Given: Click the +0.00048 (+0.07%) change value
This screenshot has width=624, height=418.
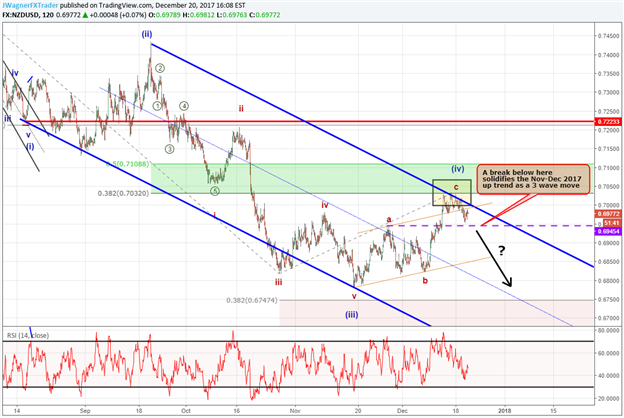Looking at the screenshot, I should [x=118, y=15].
